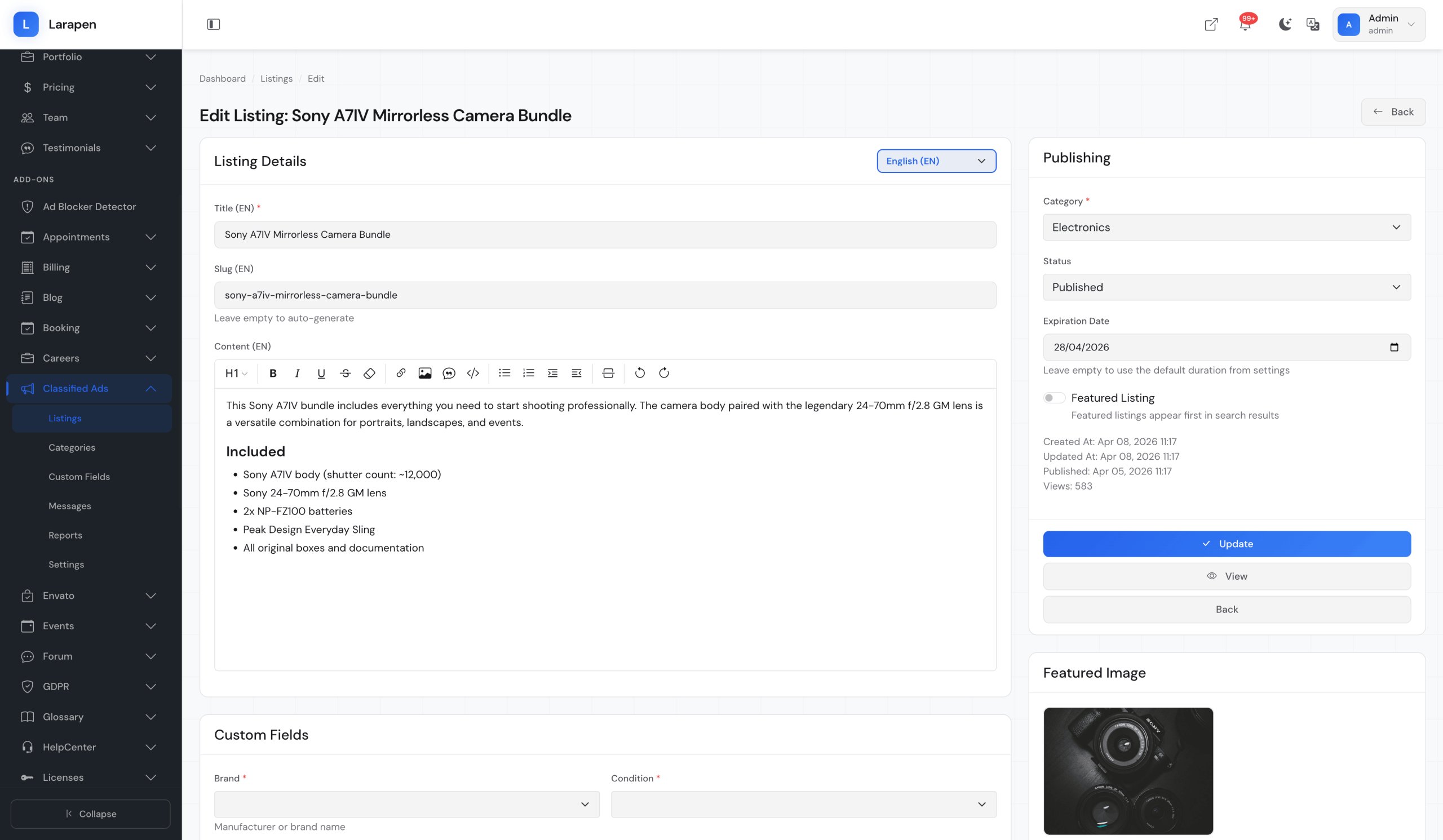Screen dimensions: 1443x840
Task: Open the notifications bell
Action: 1245,25
